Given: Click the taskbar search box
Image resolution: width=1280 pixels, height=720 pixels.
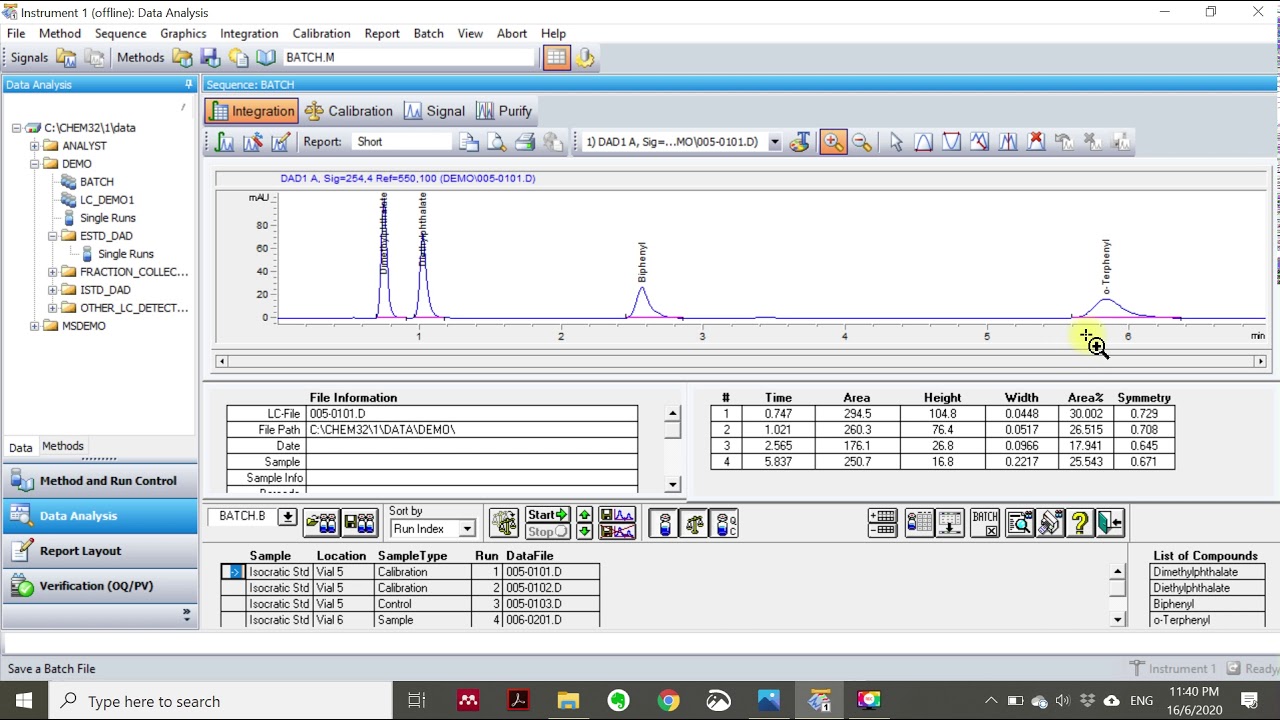Looking at the screenshot, I should tap(220, 701).
